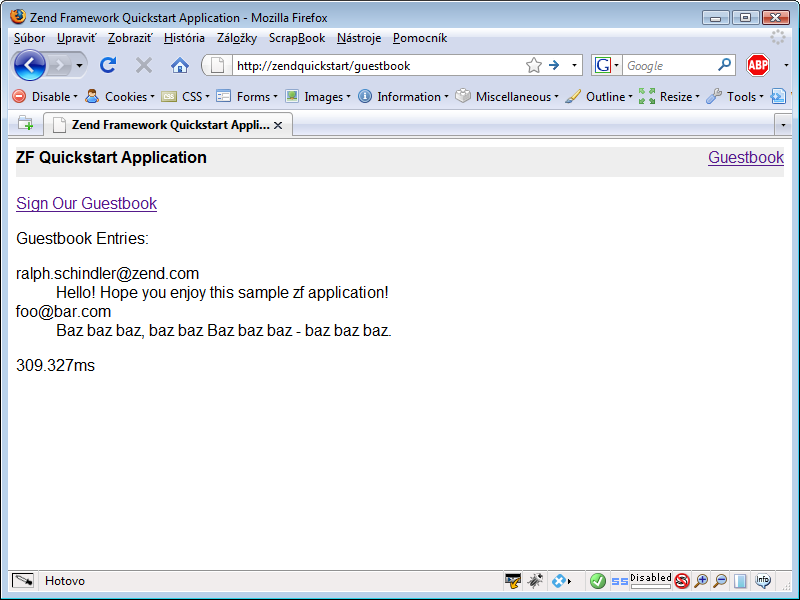Open the Cookies toolbar menu
The image size is (800, 600).
coord(120,96)
